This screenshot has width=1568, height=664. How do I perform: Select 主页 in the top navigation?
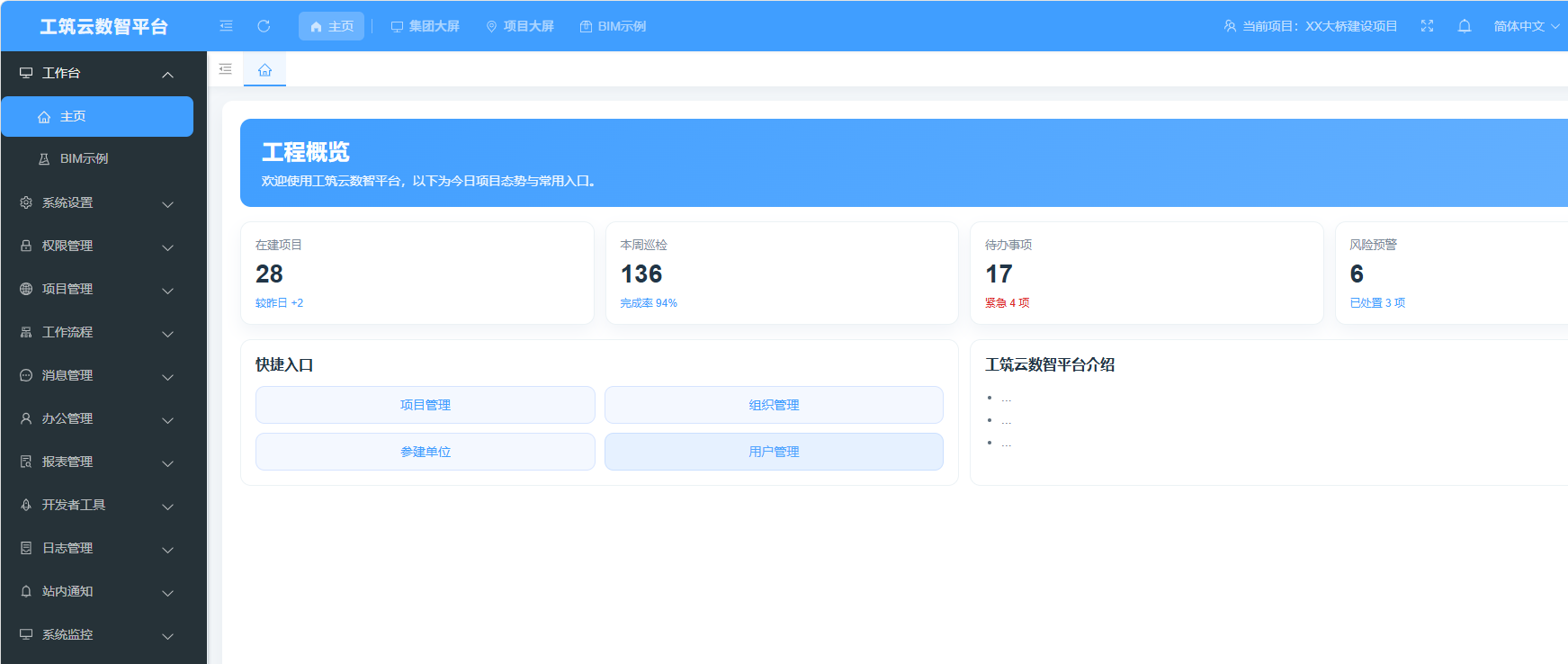(331, 26)
